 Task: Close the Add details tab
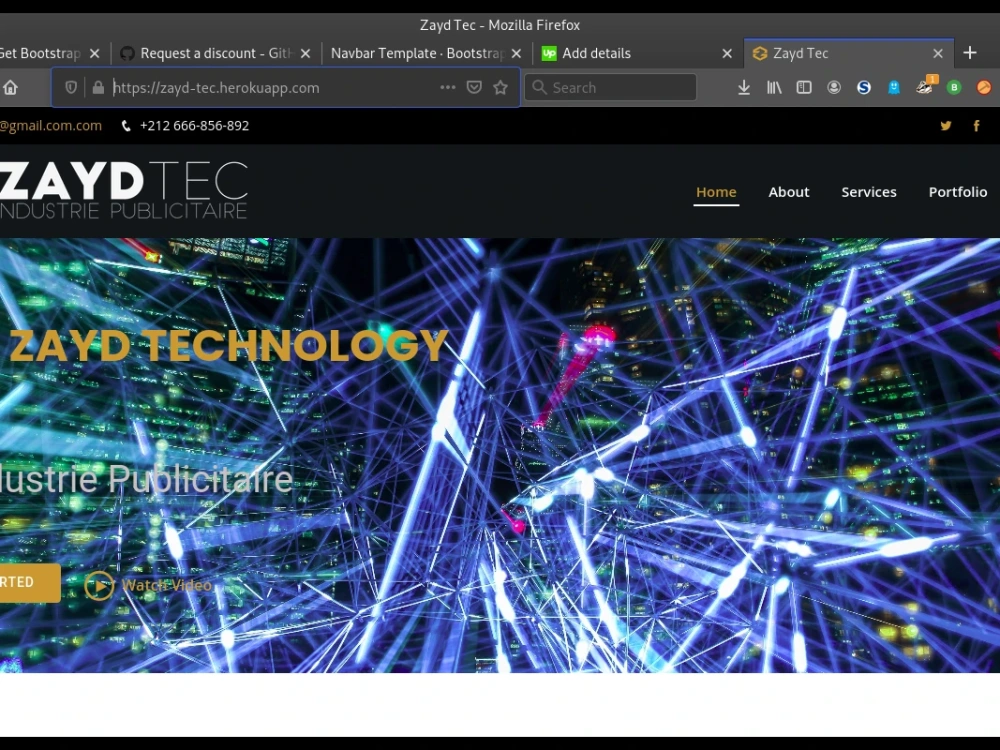point(727,54)
